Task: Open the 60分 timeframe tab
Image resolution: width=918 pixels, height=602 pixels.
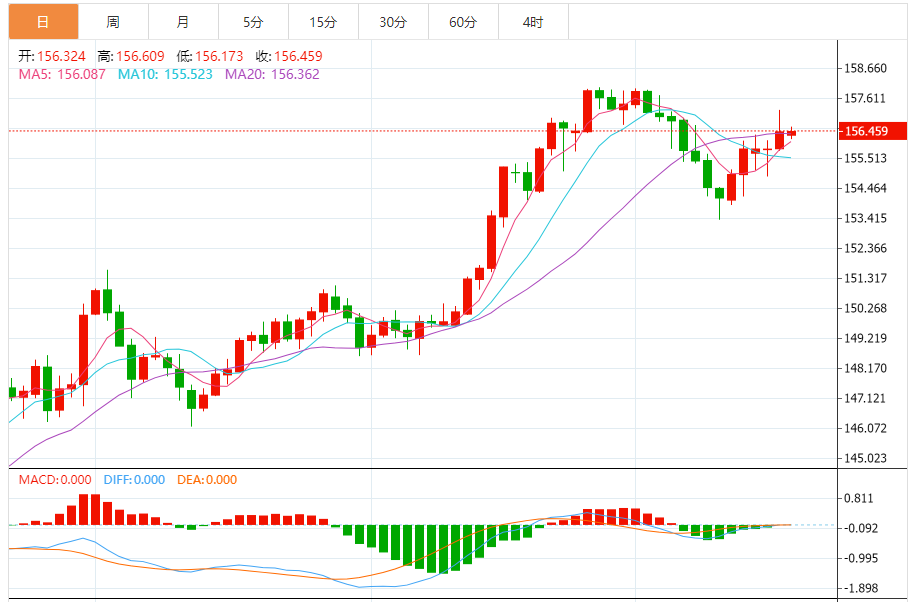Action: [x=463, y=22]
